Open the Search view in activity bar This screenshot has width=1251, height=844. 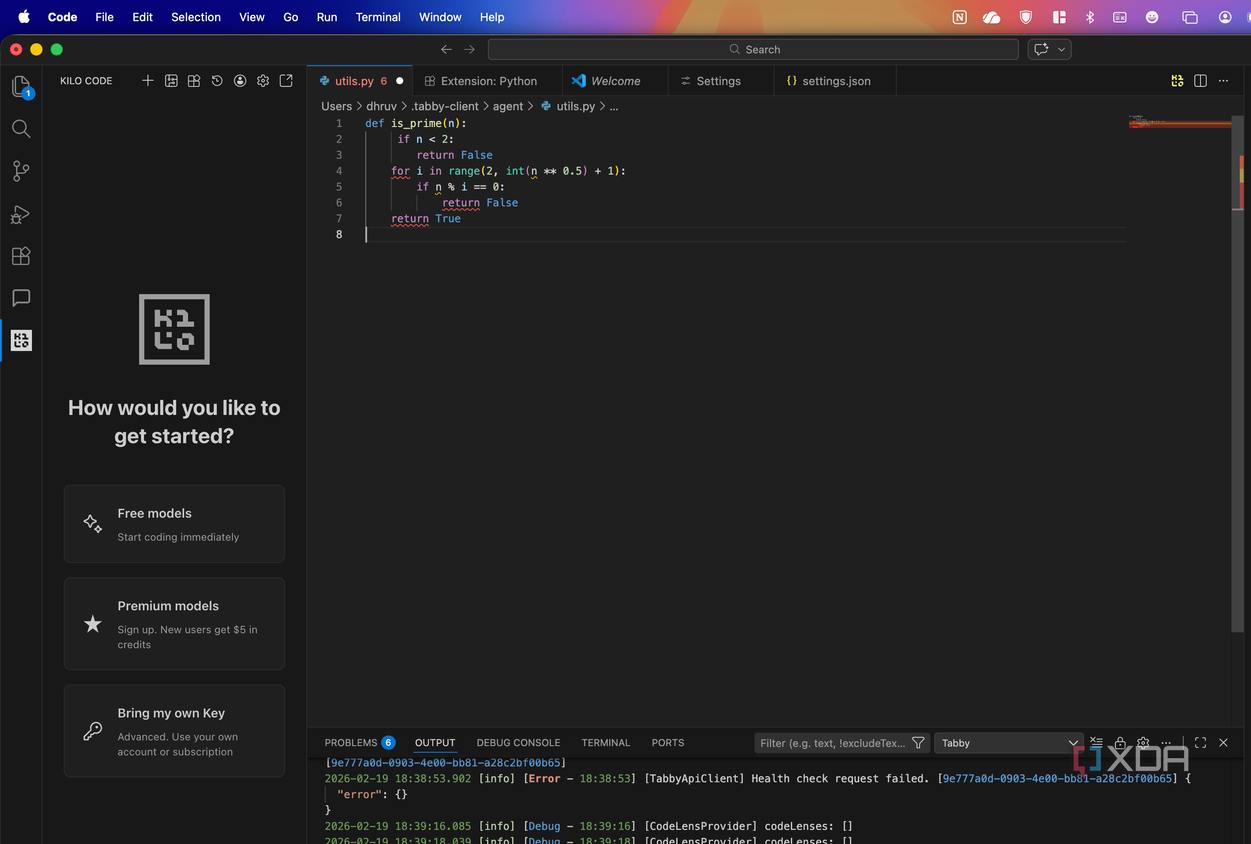21,129
